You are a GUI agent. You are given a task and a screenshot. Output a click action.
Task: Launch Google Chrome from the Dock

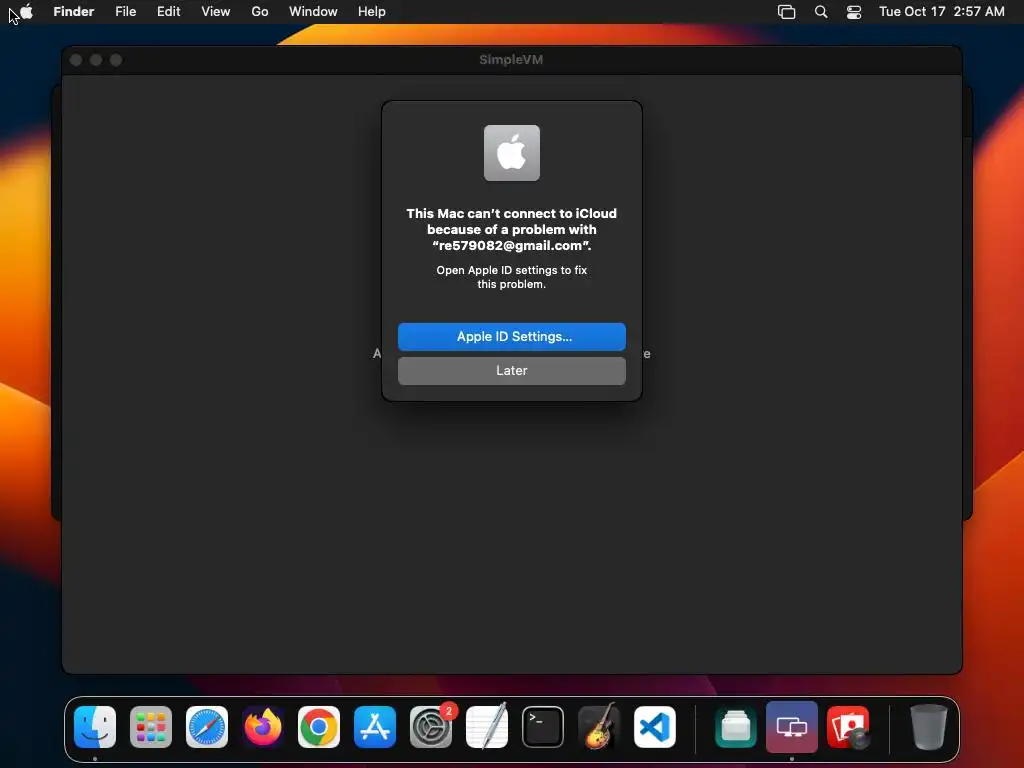point(319,727)
